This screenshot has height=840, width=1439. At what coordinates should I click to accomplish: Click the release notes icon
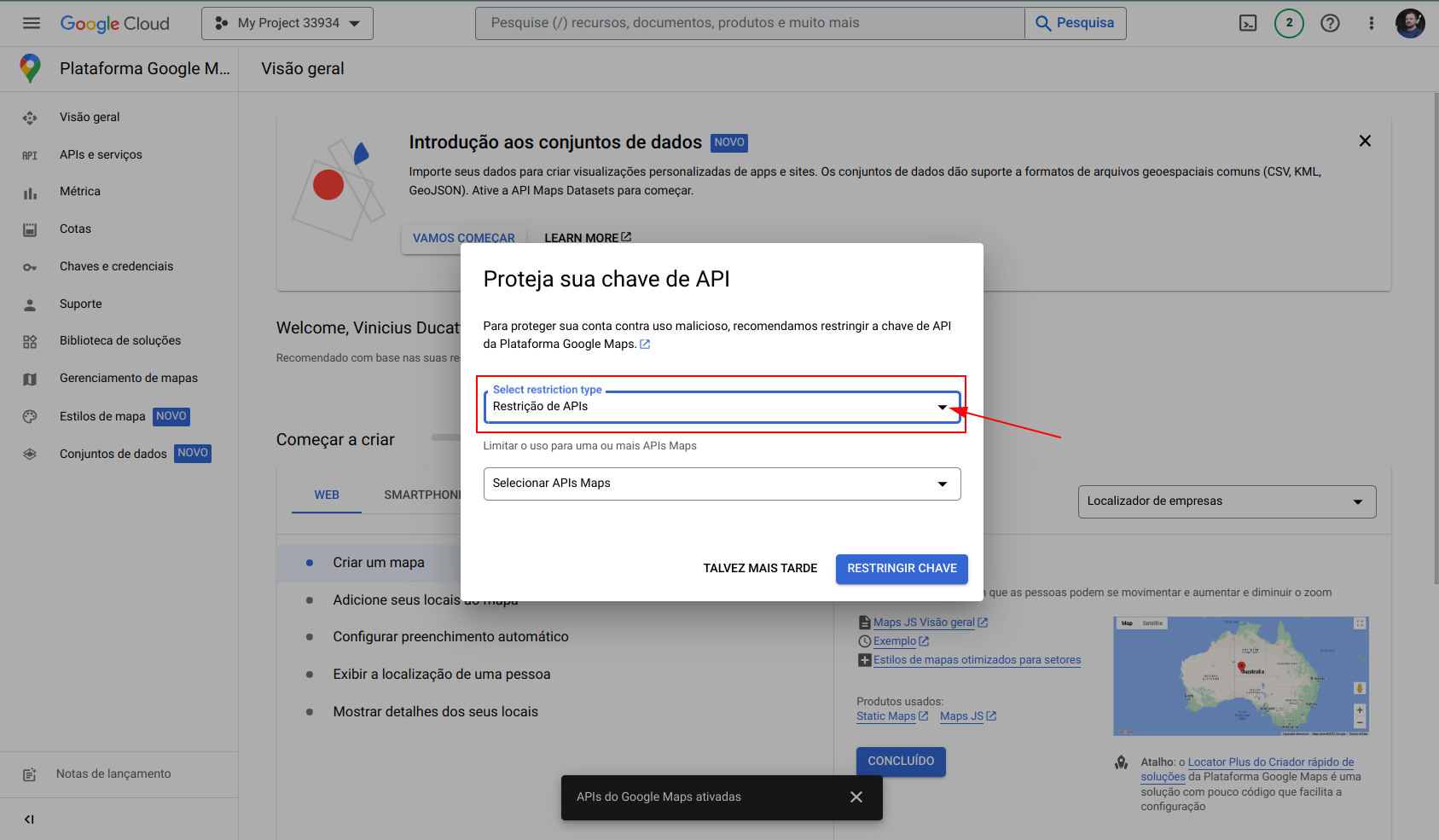(30, 774)
